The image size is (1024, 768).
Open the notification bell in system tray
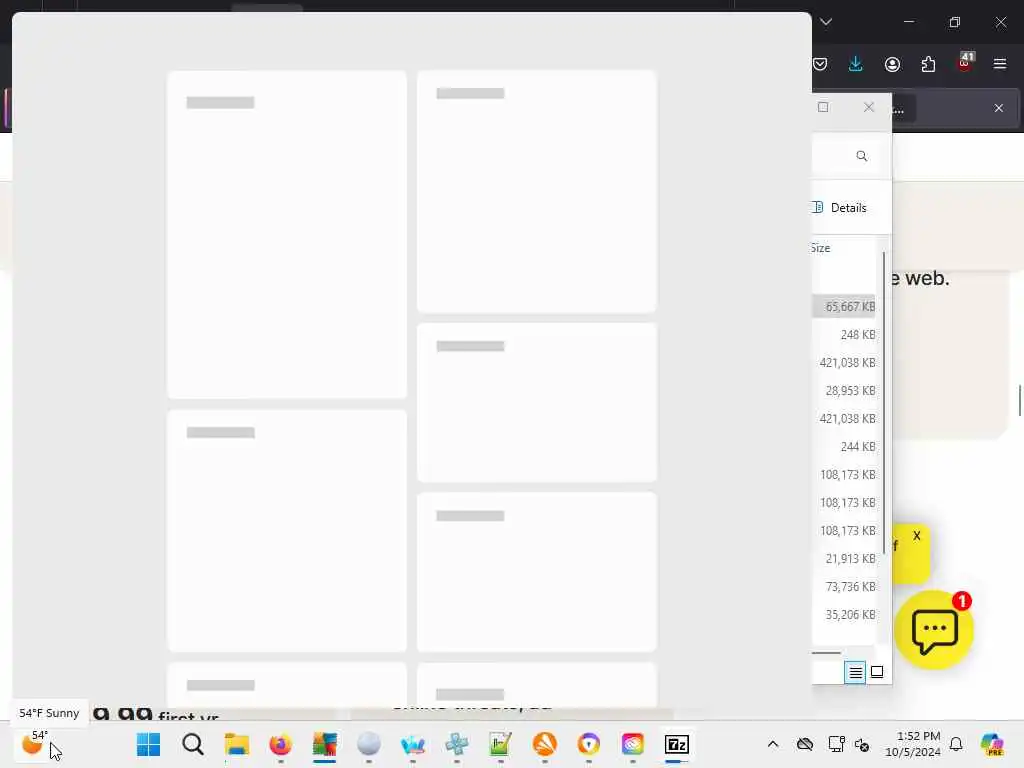(x=956, y=744)
